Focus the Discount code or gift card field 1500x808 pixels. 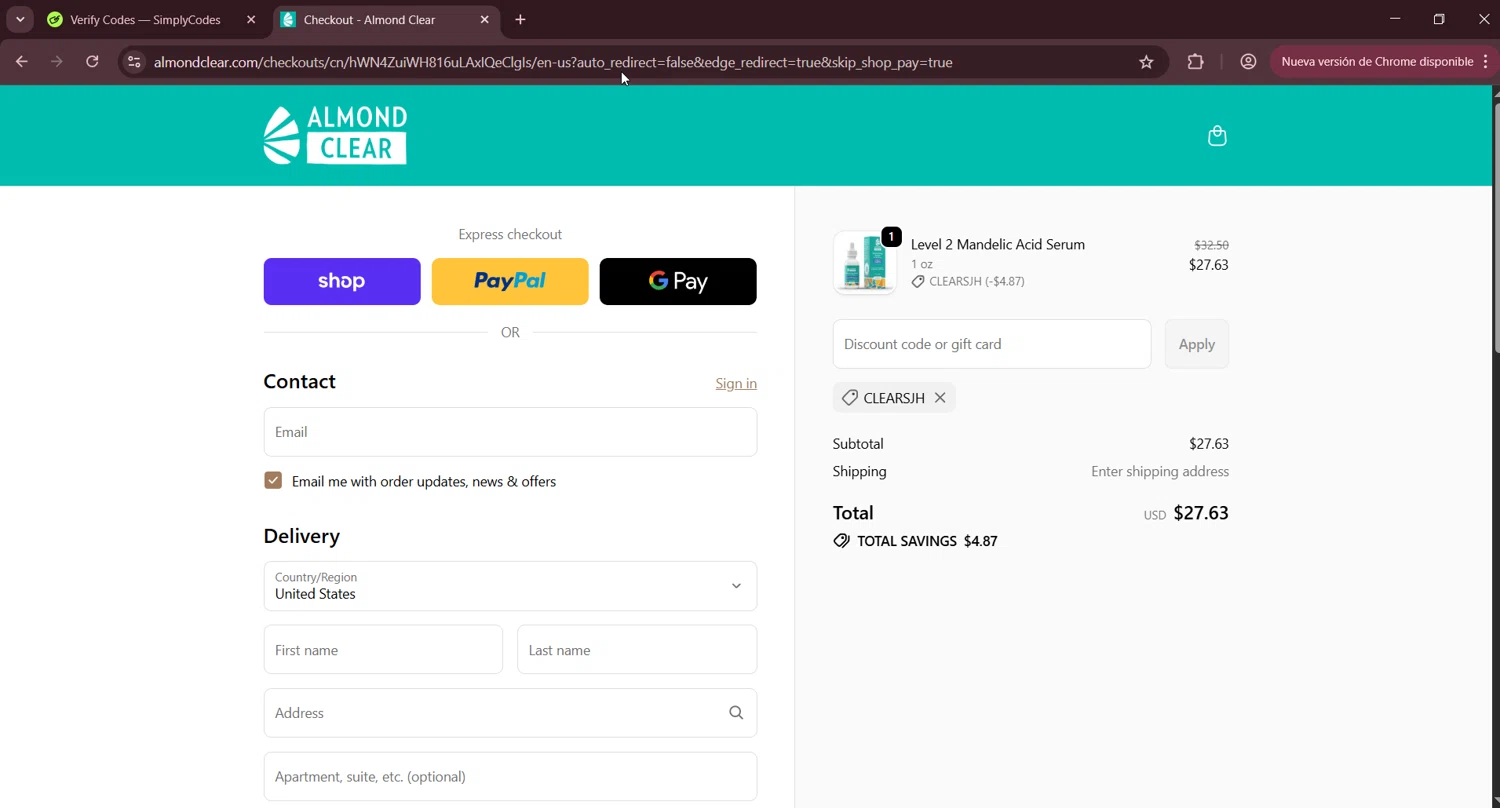tap(992, 344)
